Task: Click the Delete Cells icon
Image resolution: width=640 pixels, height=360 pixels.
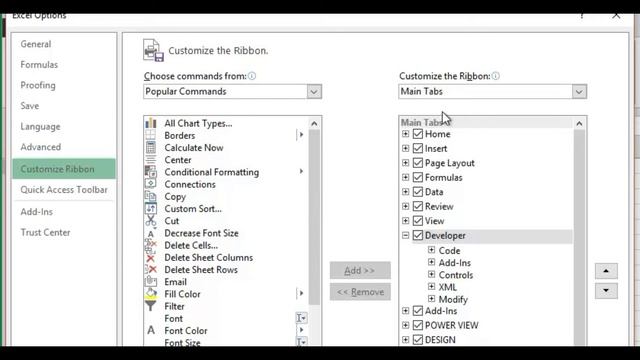Action: click(x=151, y=245)
